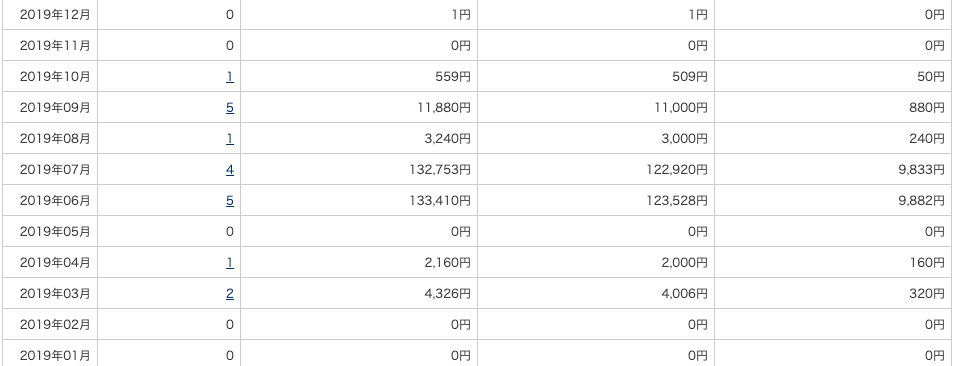
Task: Select the 11,880円 cell for 2019年09月
Action: [x=359, y=108]
